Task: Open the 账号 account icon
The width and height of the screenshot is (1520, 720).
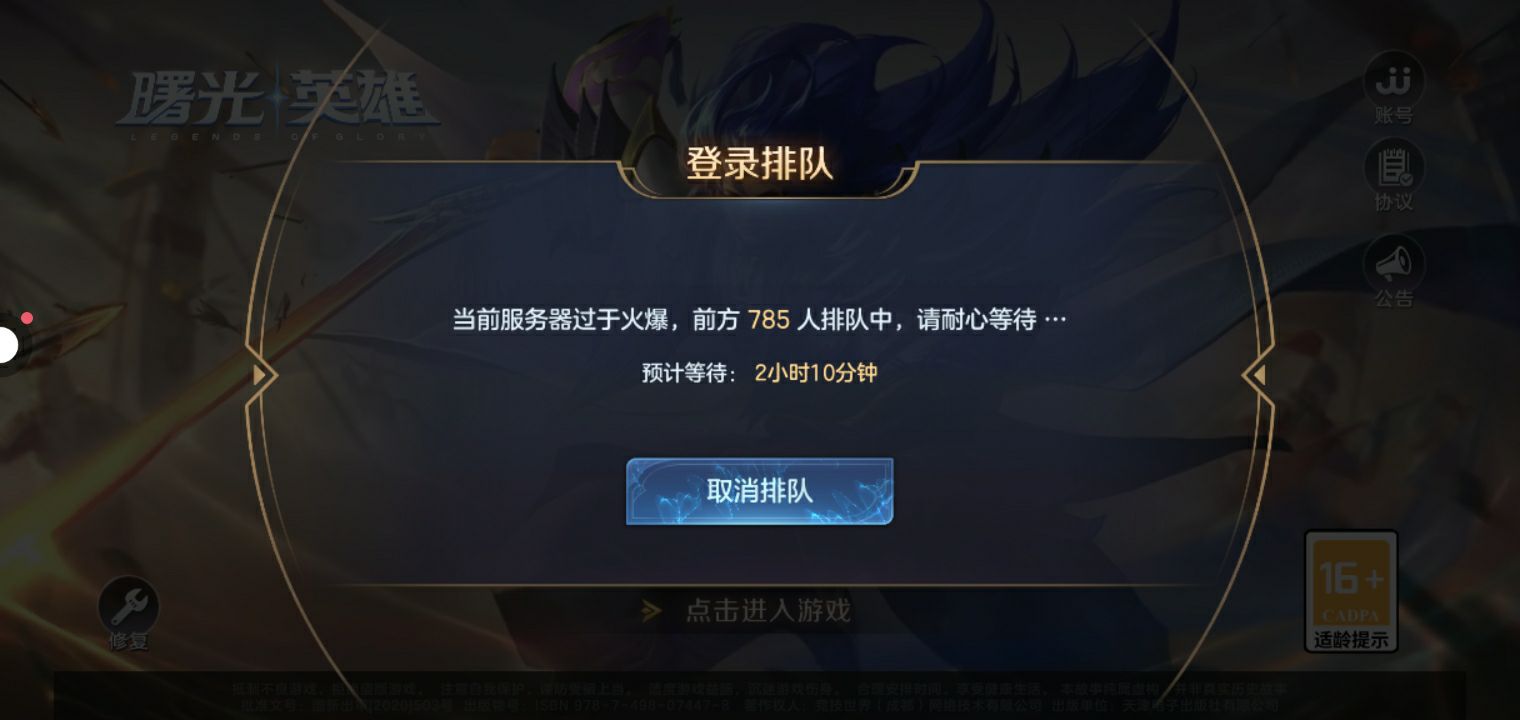Action: tap(1394, 88)
